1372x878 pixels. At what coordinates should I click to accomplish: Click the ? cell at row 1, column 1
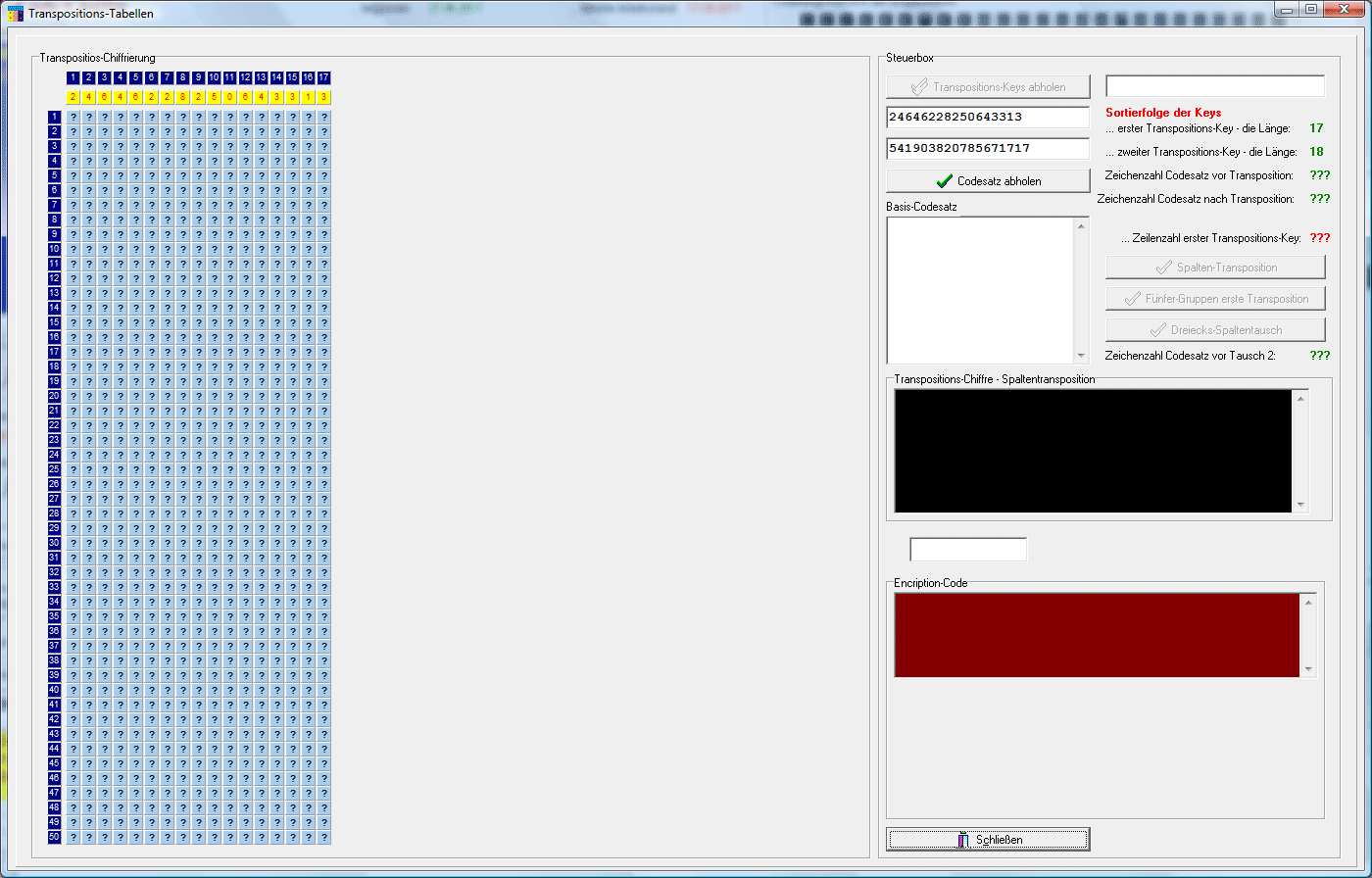point(73,117)
